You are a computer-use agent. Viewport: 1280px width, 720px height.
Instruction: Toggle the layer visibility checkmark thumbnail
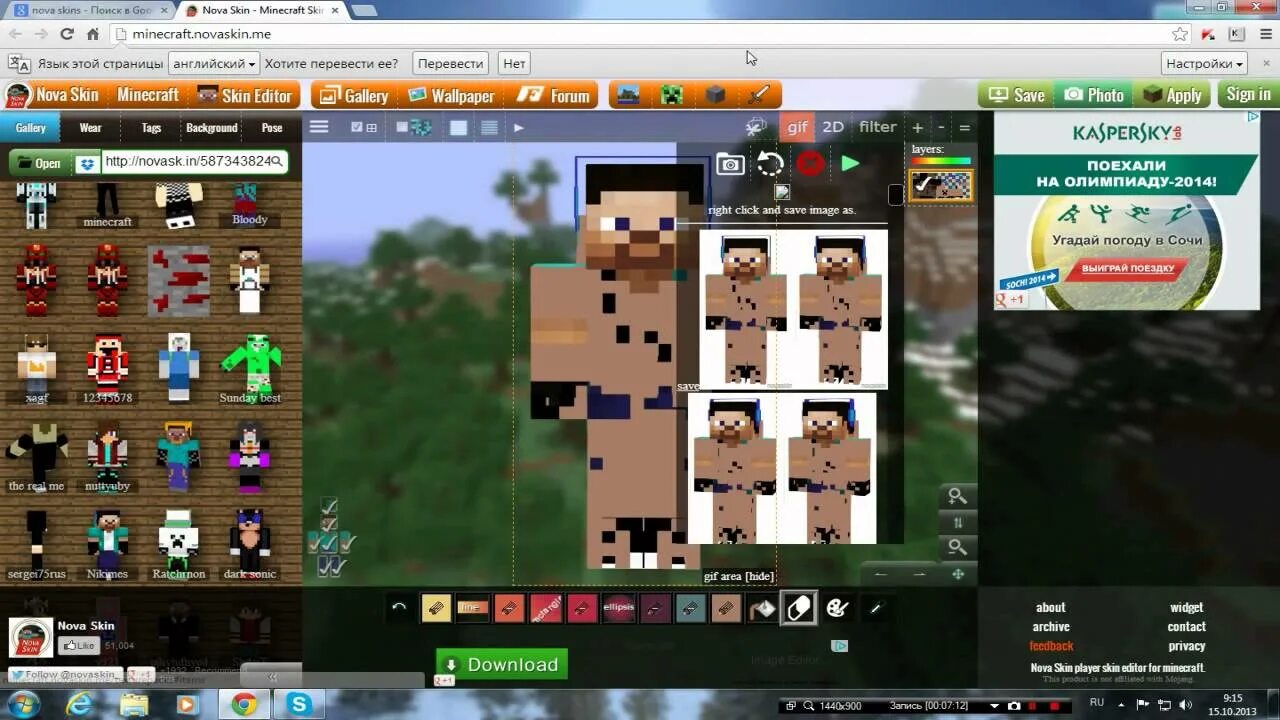940,185
